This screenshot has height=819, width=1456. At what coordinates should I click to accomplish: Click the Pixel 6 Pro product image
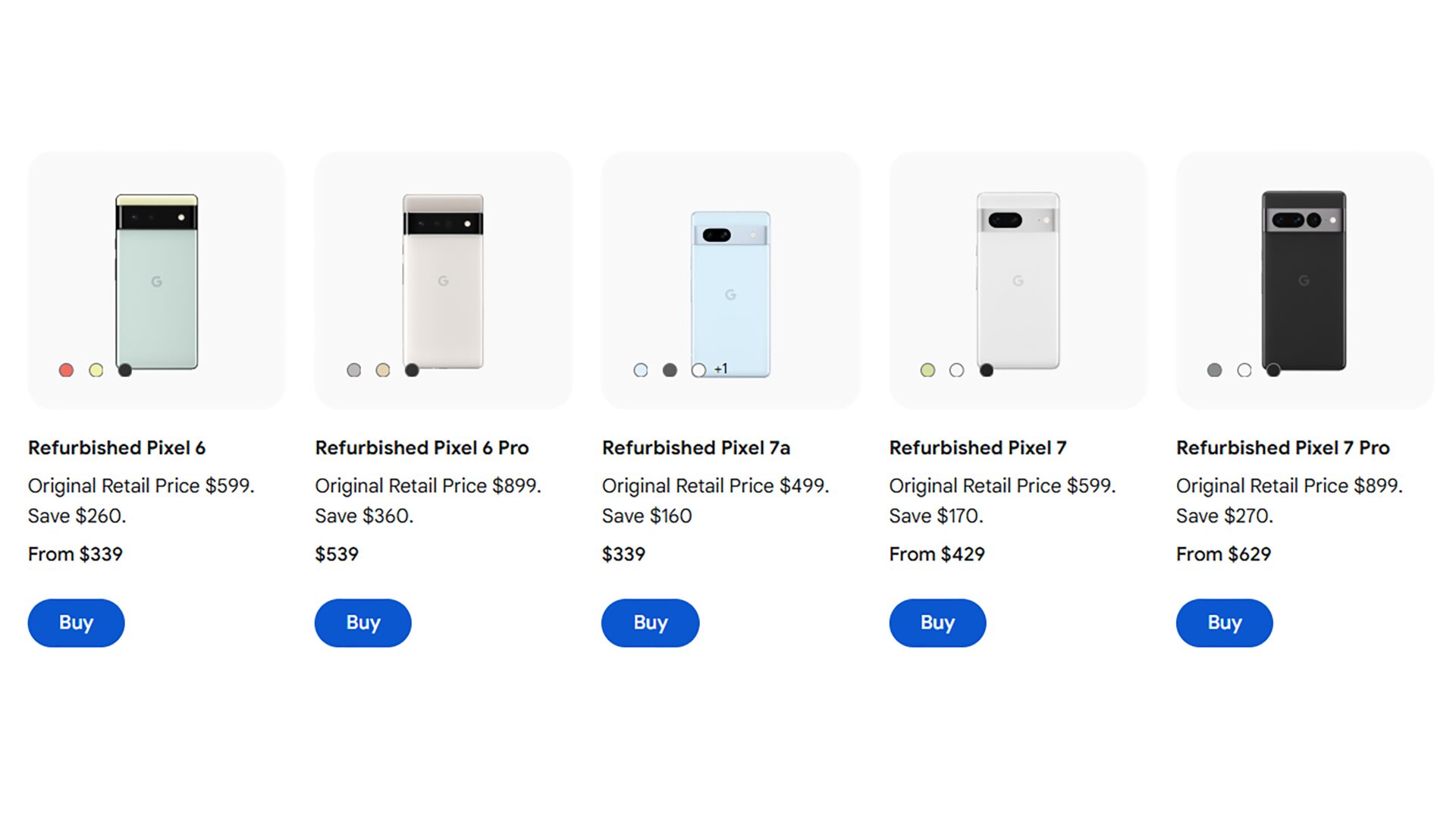tap(443, 281)
